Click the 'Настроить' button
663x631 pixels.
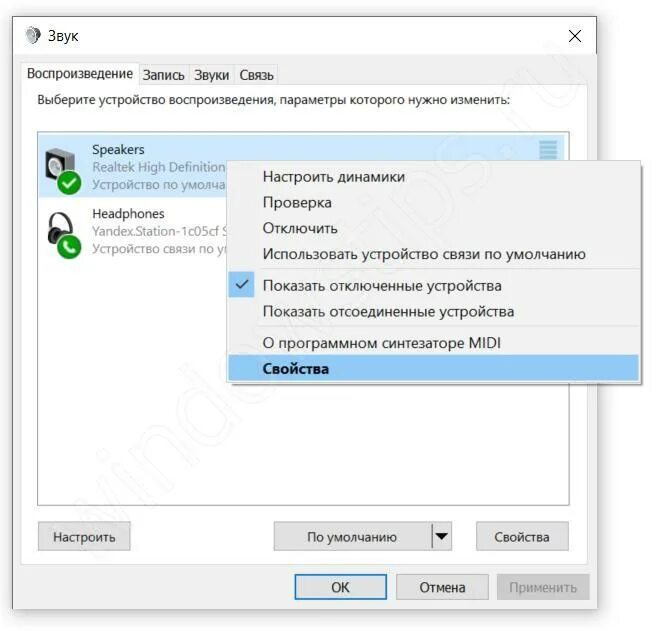[84, 536]
